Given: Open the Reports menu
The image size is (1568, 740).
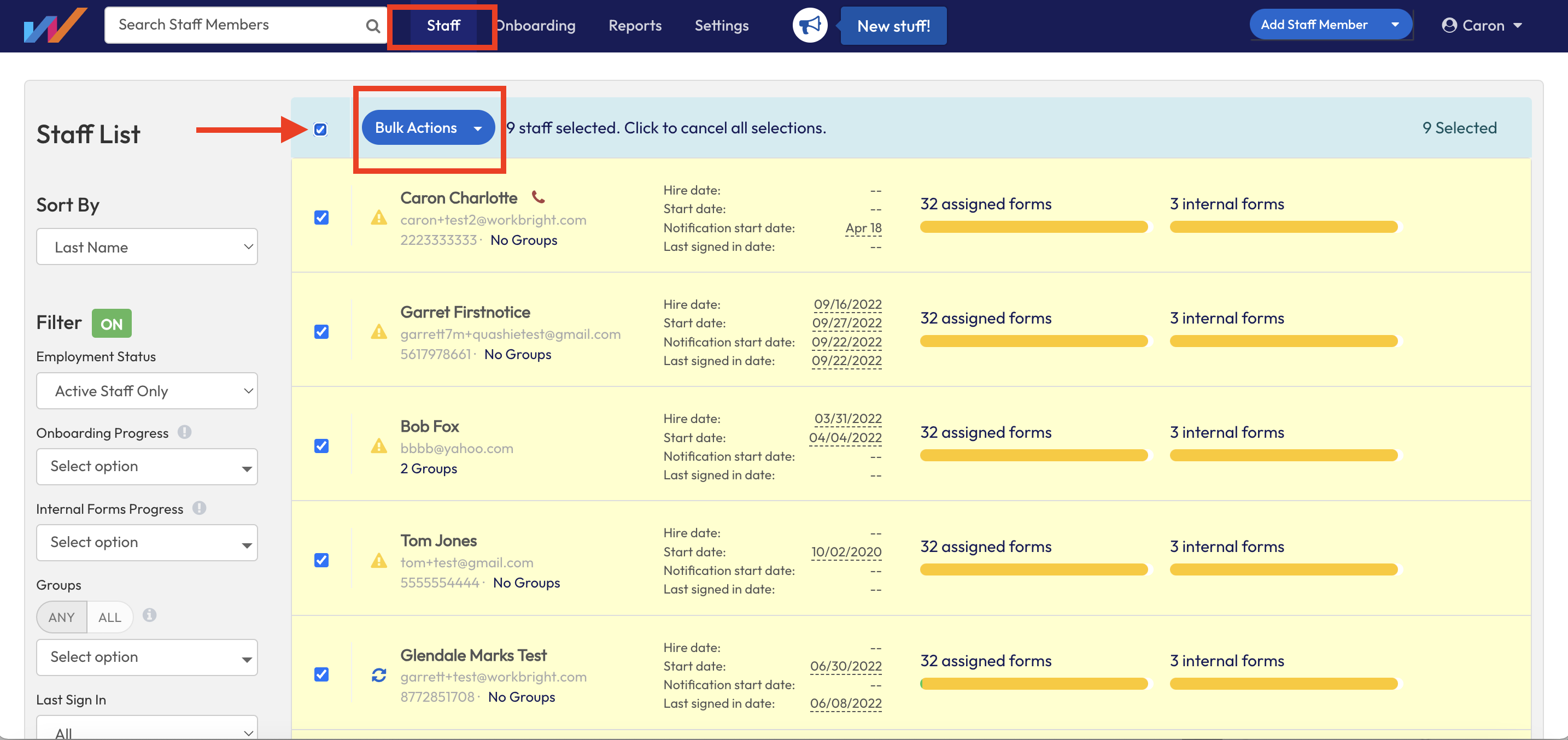Looking at the screenshot, I should 634,25.
